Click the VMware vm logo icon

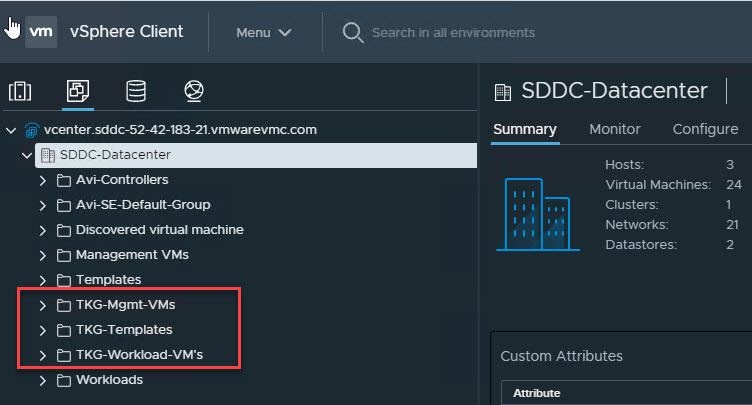(x=41, y=31)
